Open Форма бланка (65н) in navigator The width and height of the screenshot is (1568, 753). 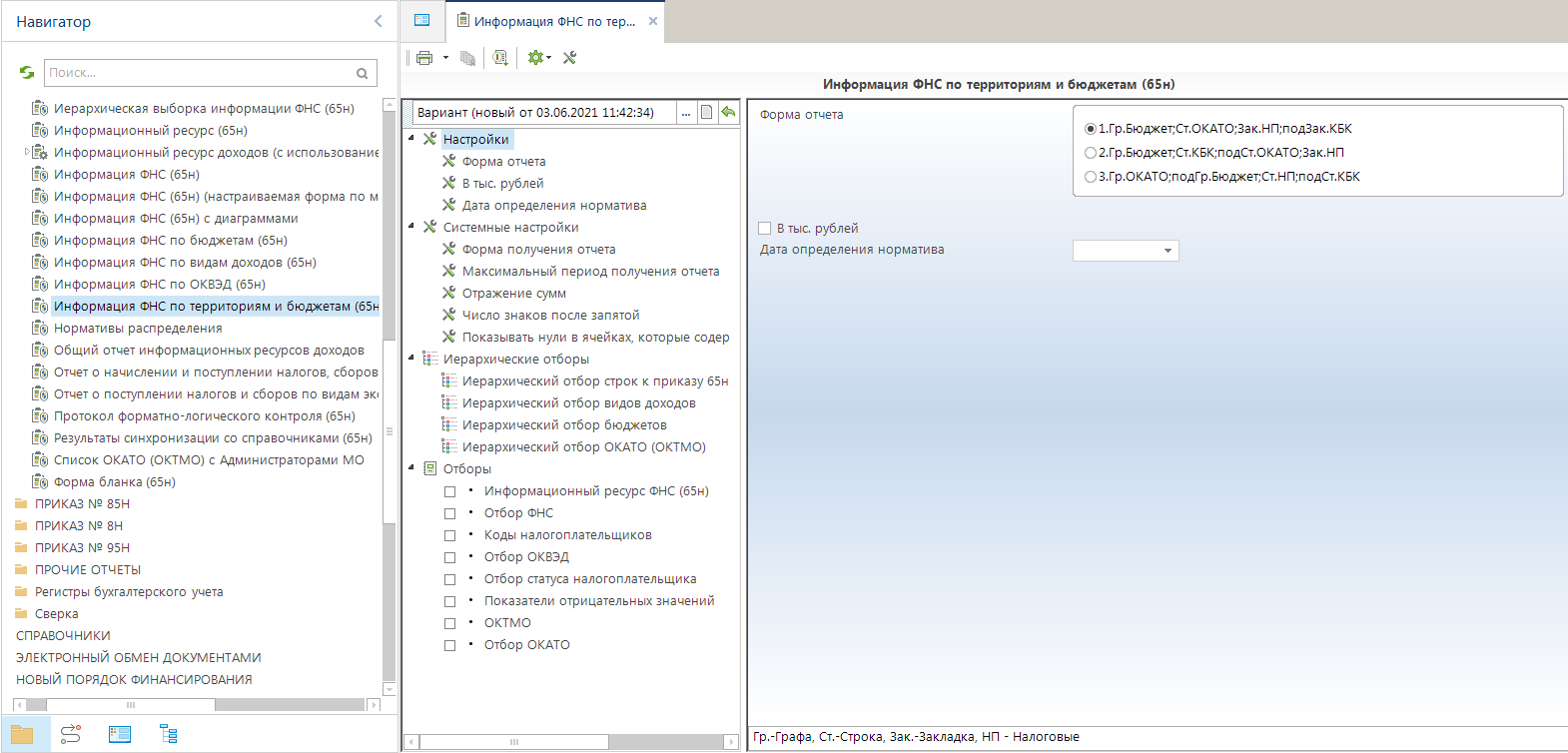click(114, 482)
